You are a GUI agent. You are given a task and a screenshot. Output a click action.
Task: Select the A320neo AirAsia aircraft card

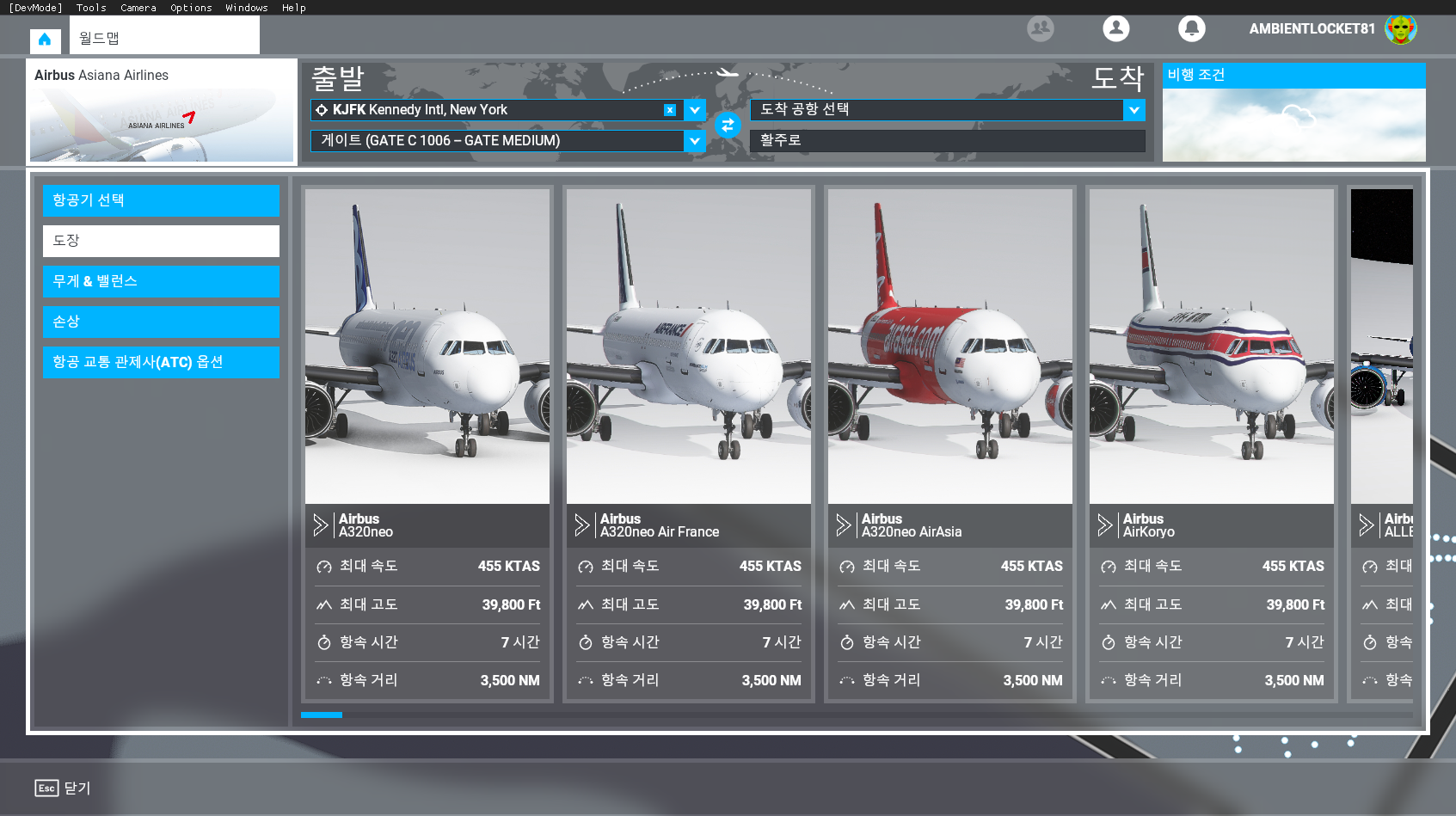pos(950,445)
